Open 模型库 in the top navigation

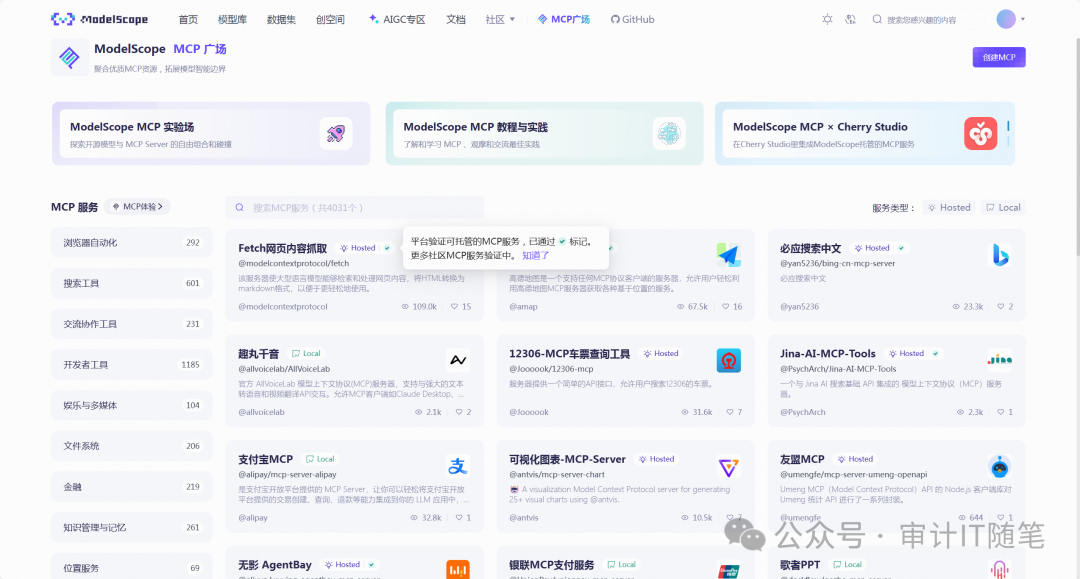click(232, 19)
